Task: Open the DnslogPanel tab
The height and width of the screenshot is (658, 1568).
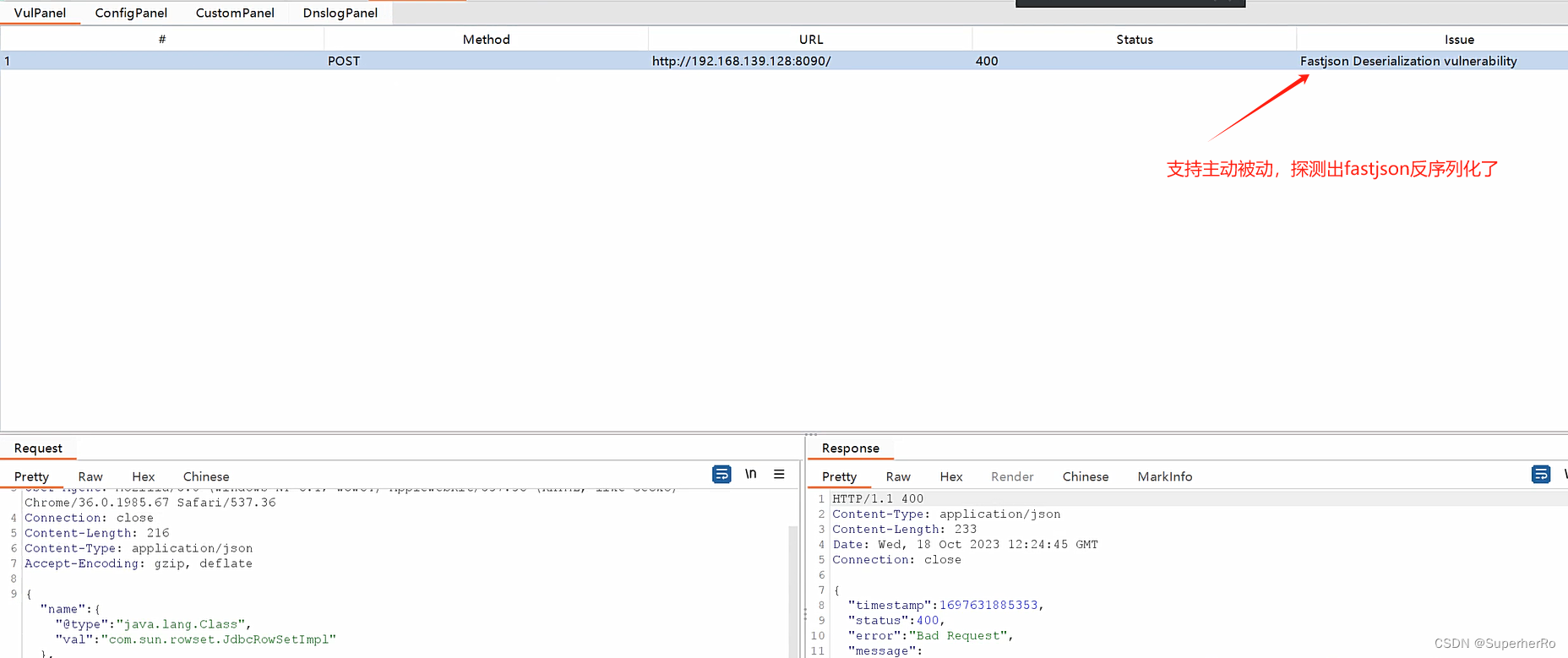Action: (340, 13)
